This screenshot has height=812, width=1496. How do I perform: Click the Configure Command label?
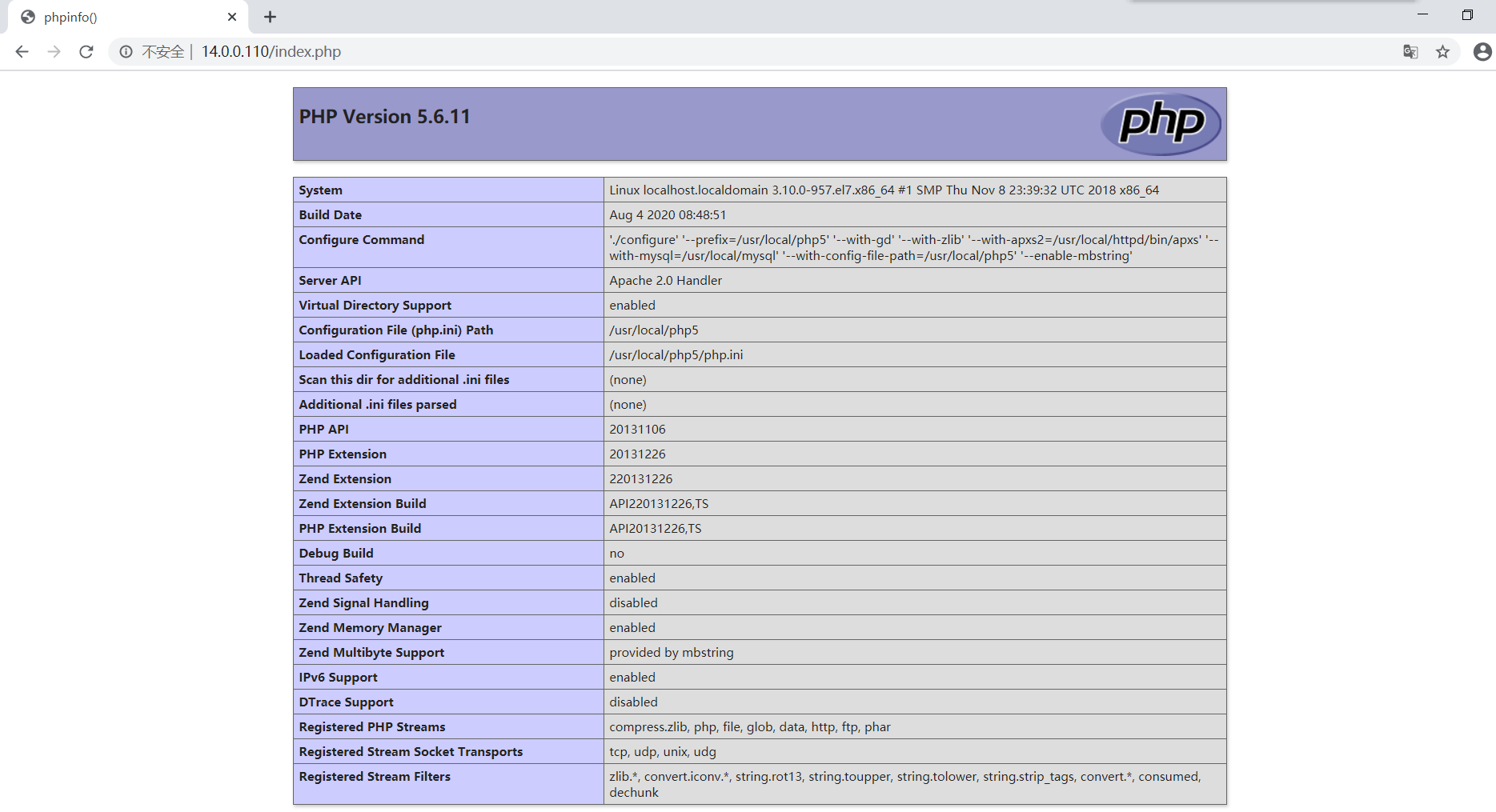[x=362, y=240]
